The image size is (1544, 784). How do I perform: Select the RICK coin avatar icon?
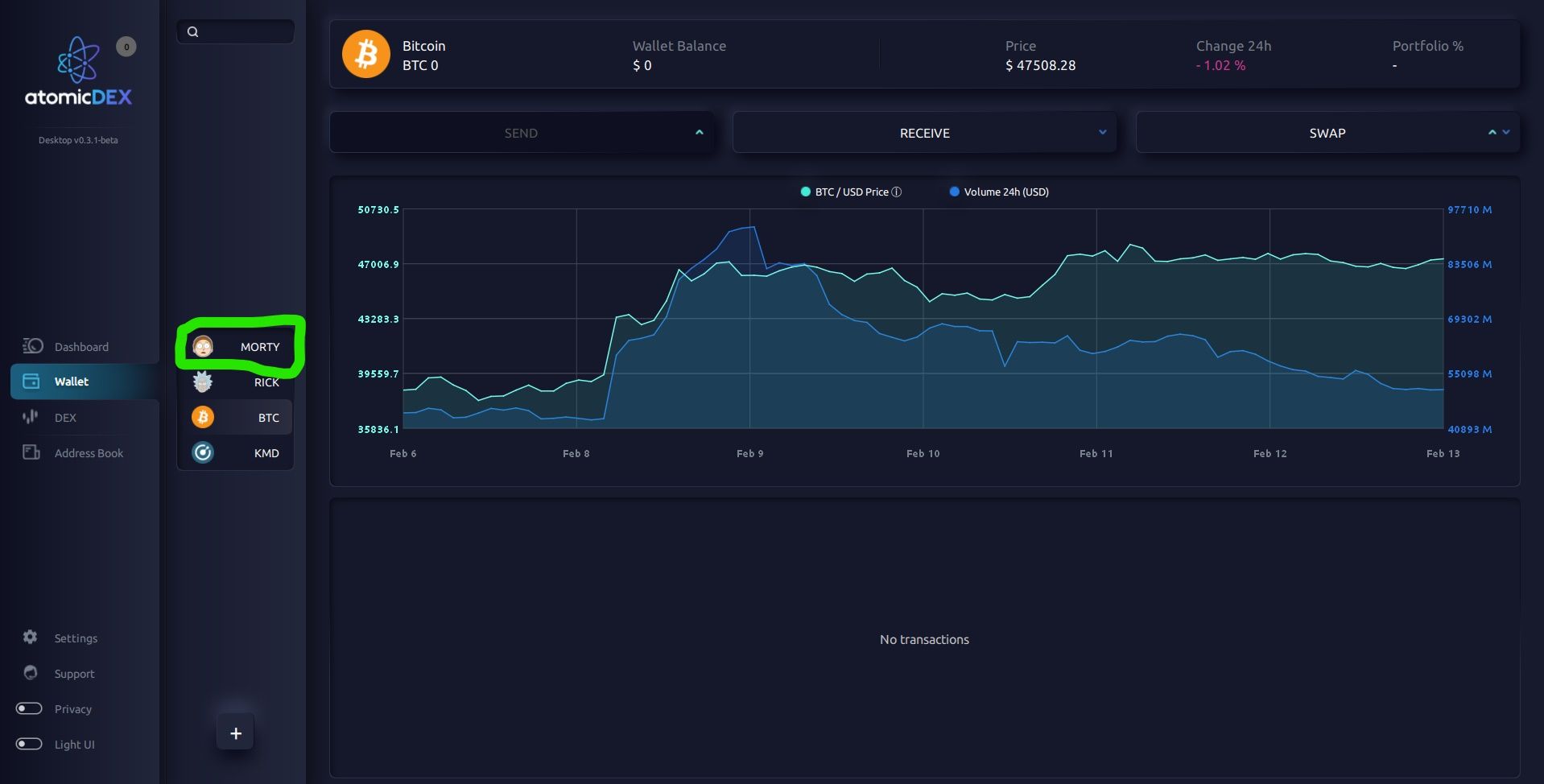point(203,382)
